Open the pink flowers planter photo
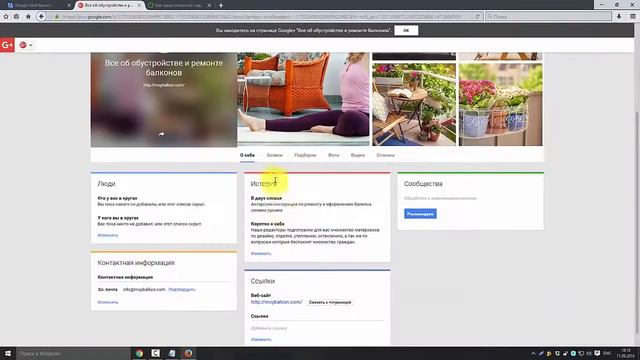This screenshot has height=360, width=640. click(500, 104)
